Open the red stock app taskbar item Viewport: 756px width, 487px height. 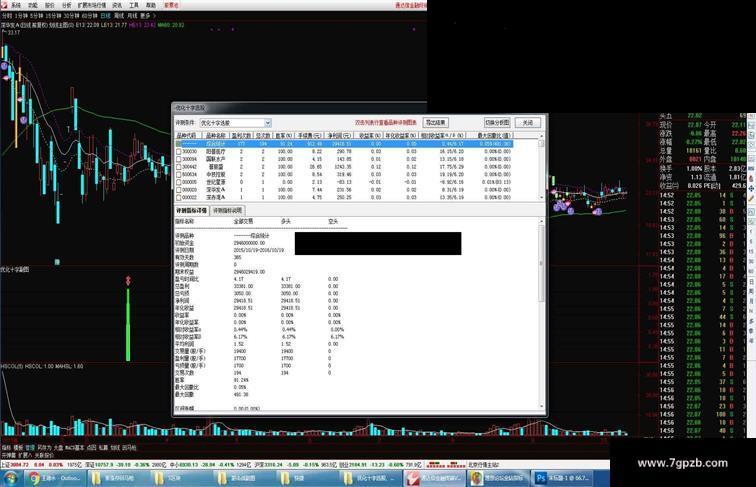tap(434, 478)
